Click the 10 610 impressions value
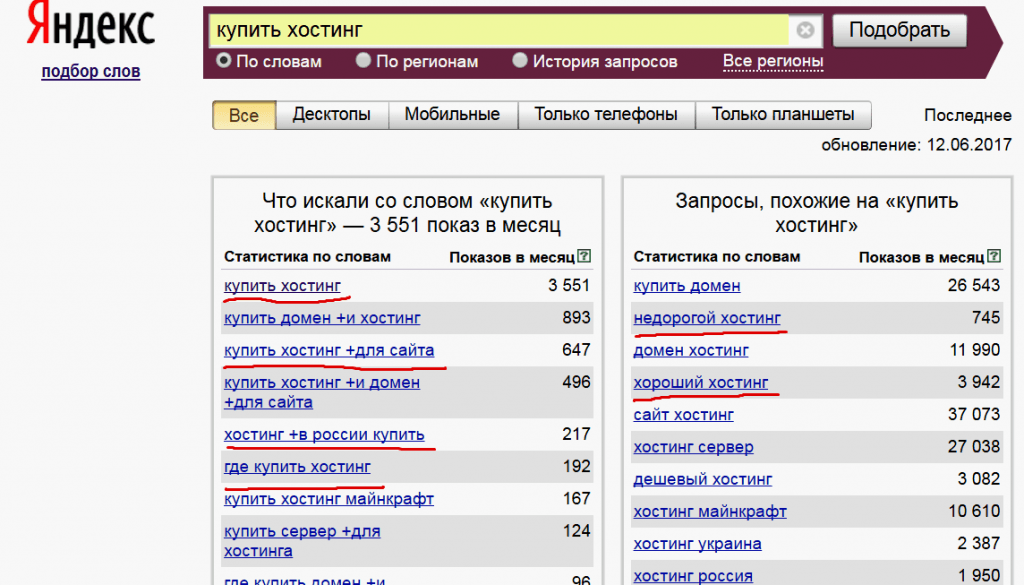 tap(974, 511)
